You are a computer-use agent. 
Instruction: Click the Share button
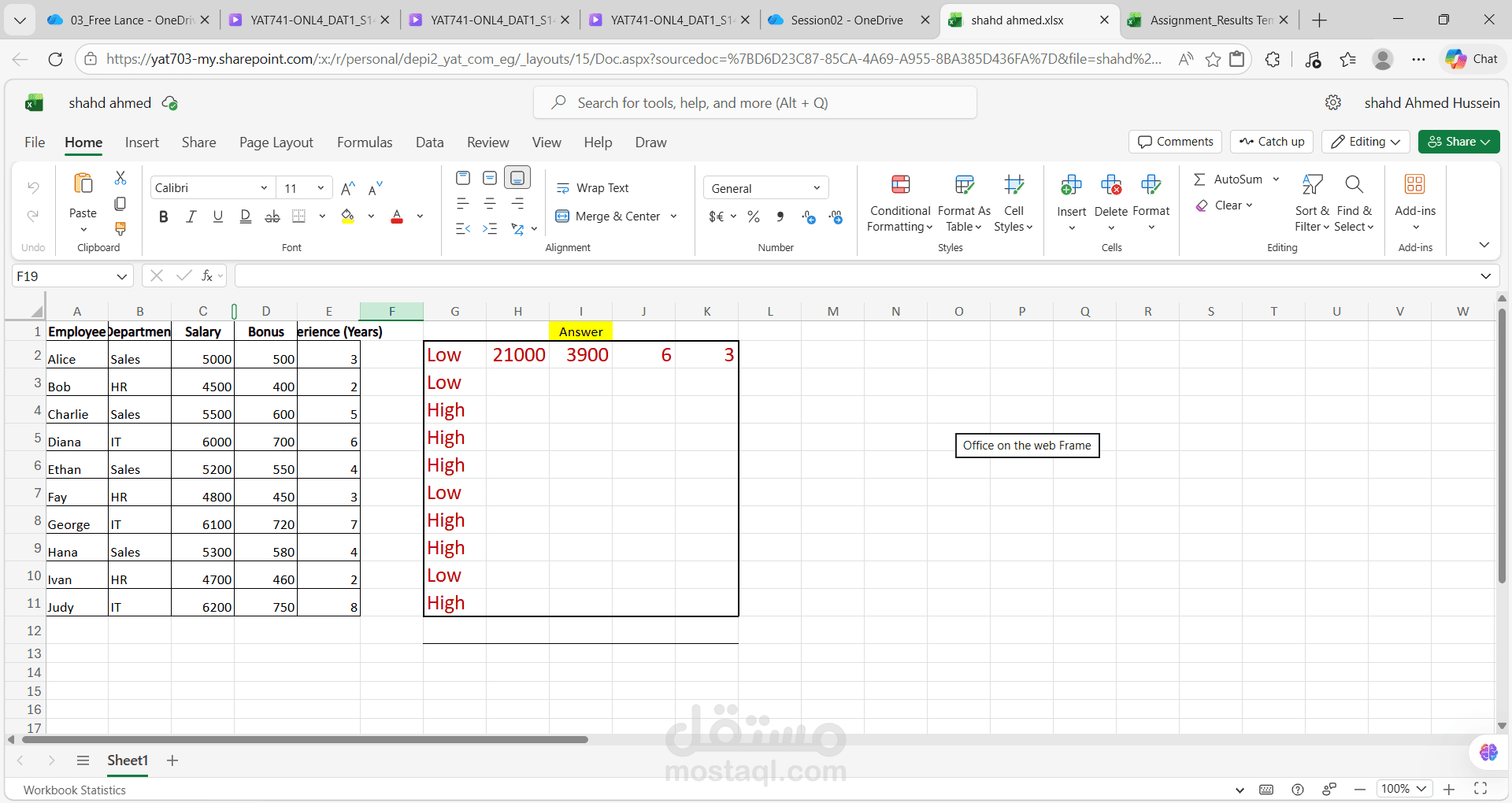[x=1458, y=142]
